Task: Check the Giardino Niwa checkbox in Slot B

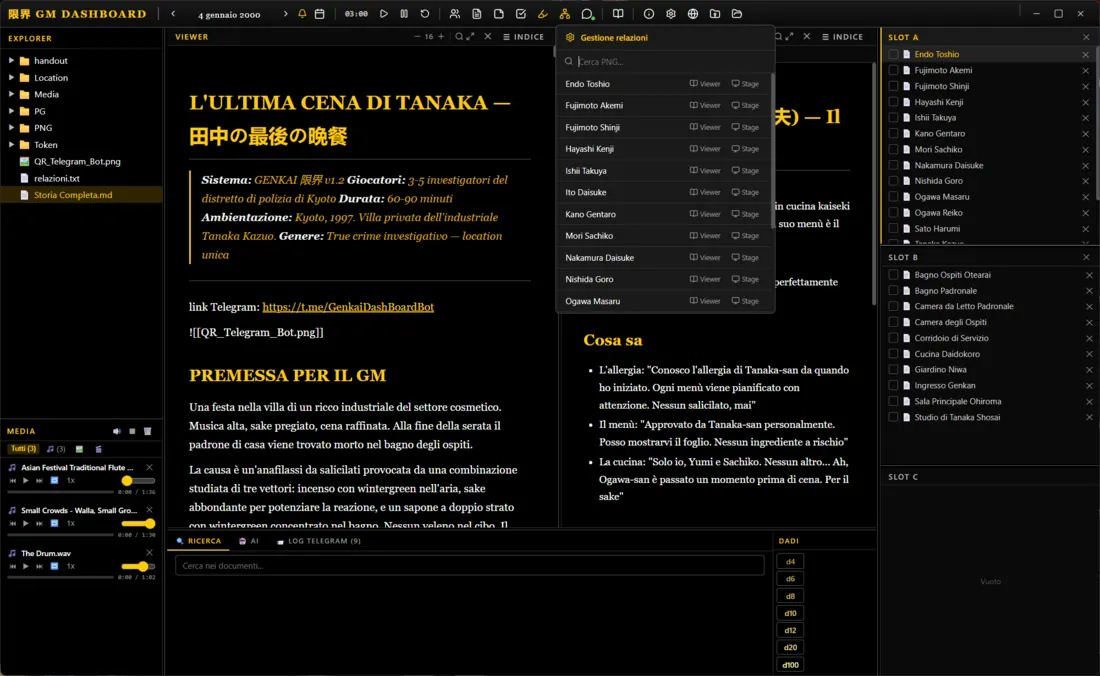Action: 893,370
